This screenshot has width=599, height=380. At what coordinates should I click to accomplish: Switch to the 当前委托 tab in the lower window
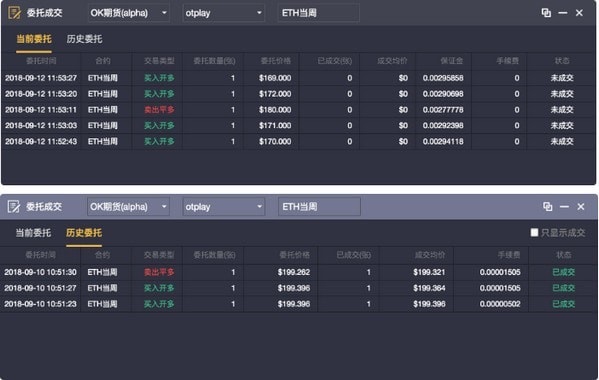tap(33, 233)
